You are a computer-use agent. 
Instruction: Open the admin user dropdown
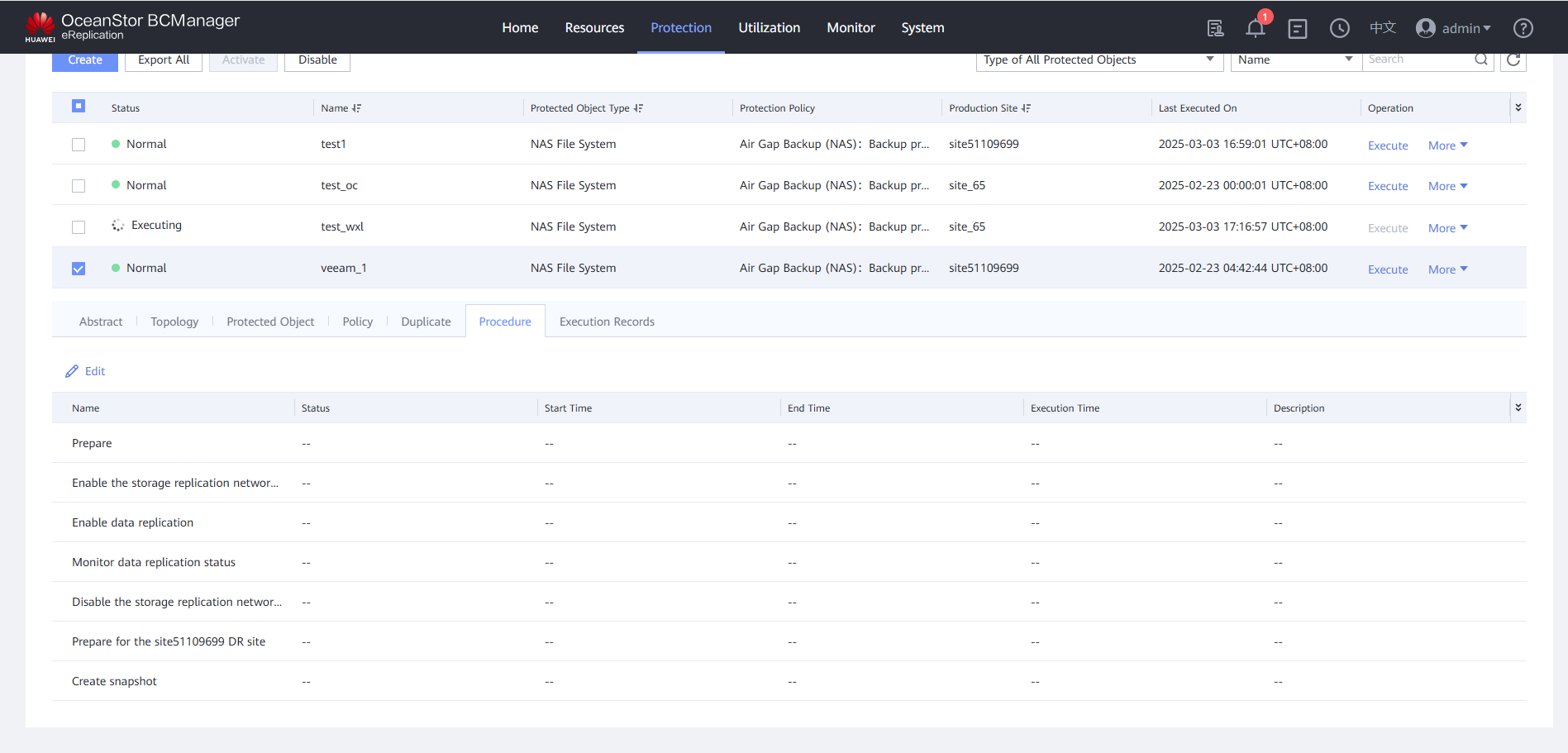click(x=1454, y=28)
